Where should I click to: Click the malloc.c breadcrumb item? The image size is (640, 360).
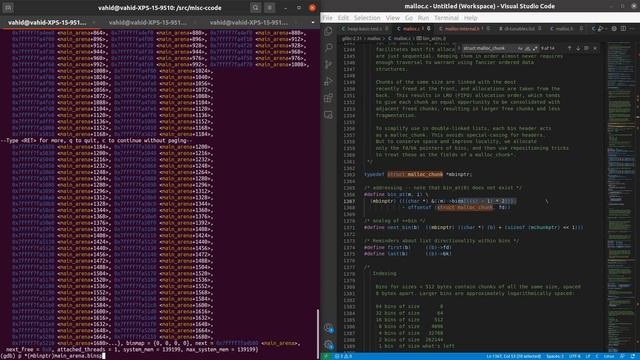tap(399, 38)
